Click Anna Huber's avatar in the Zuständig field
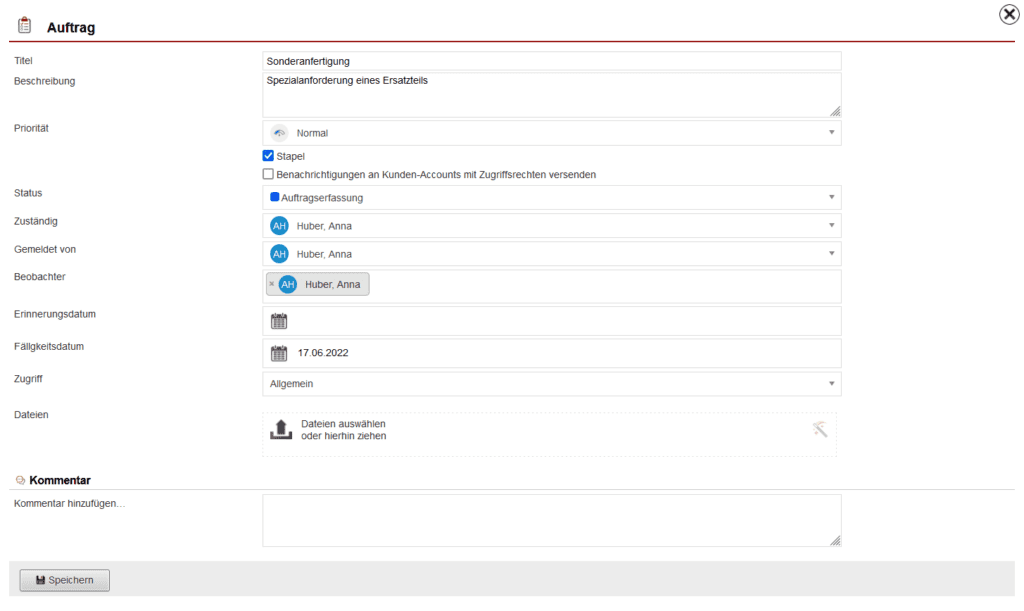This screenshot has width=1024, height=611. 280,225
